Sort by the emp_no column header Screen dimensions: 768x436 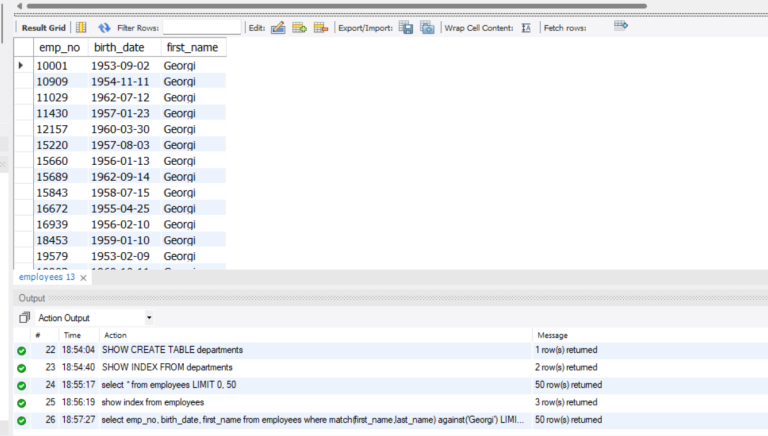coord(60,48)
